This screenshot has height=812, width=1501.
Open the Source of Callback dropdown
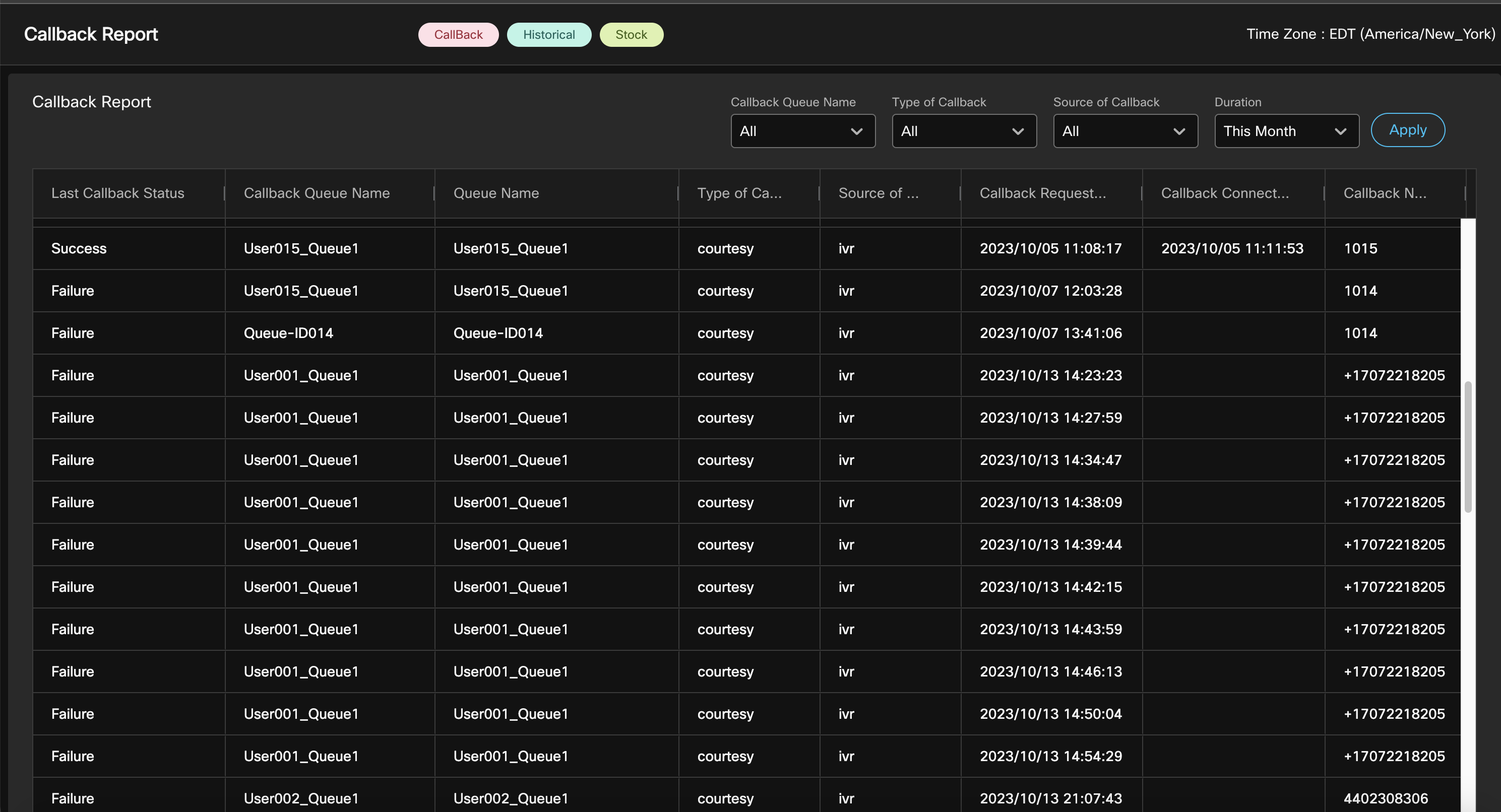point(1124,131)
